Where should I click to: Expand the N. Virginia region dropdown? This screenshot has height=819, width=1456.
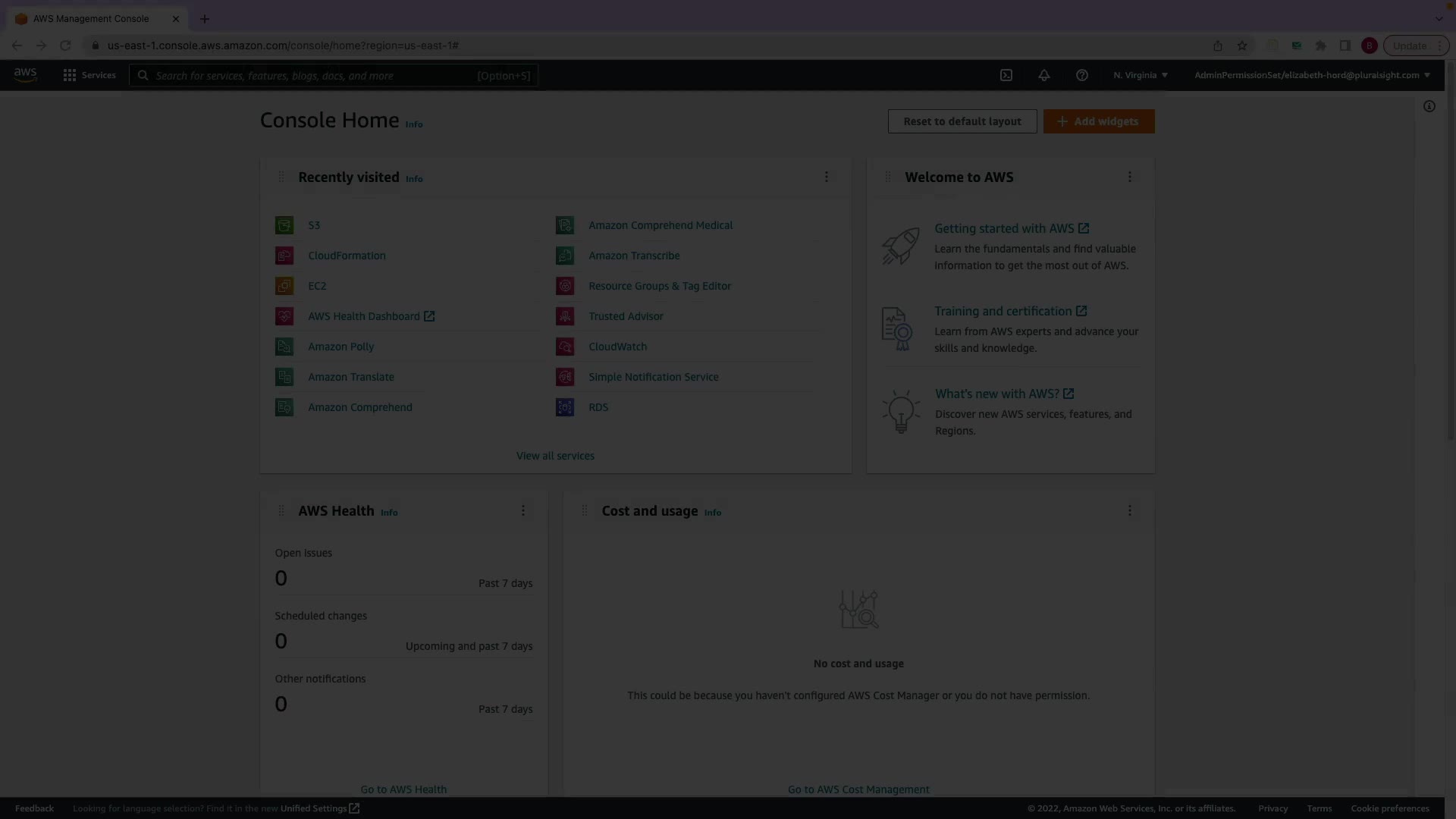point(1141,75)
